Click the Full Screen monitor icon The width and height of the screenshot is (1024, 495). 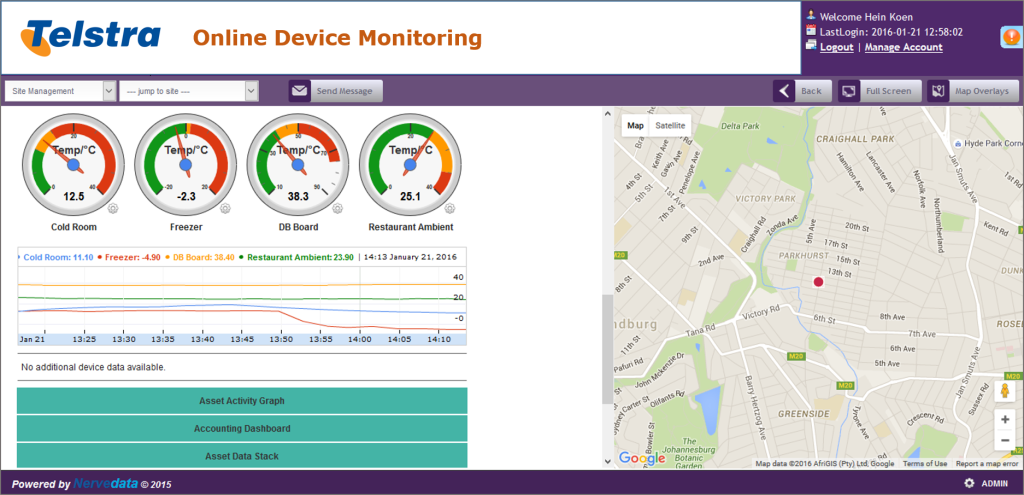pyautogui.click(x=849, y=91)
